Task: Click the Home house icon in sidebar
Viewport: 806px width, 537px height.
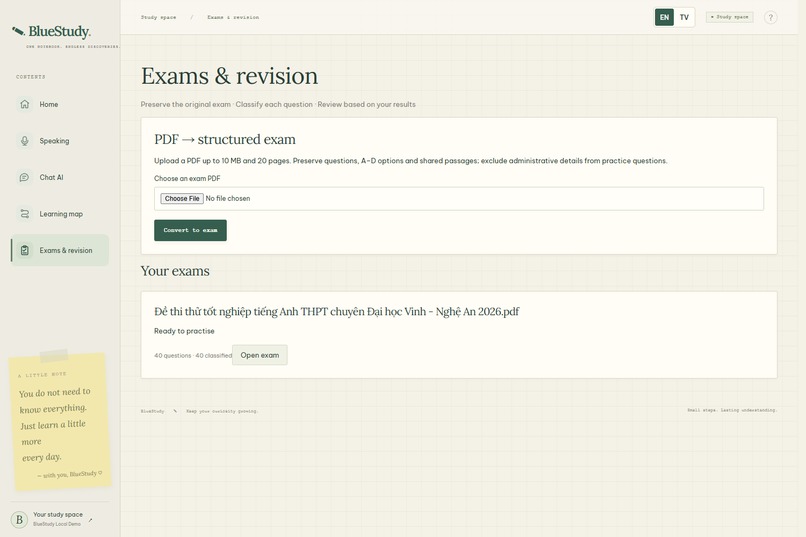Action: [24, 104]
